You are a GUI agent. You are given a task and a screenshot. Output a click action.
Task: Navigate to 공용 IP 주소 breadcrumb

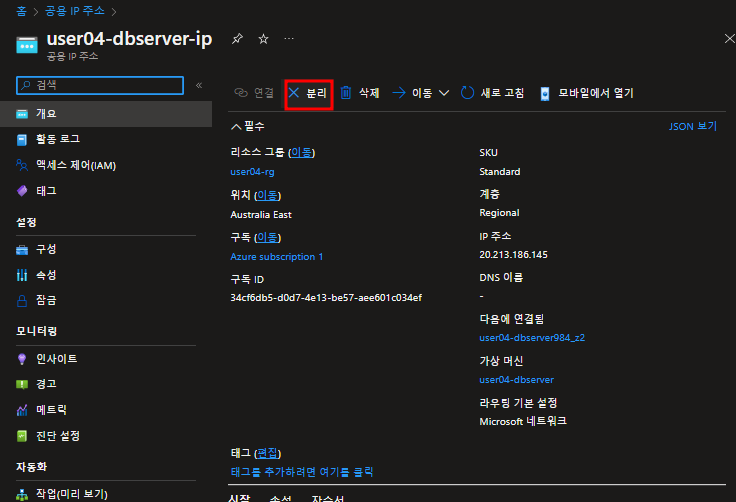[75, 11]
